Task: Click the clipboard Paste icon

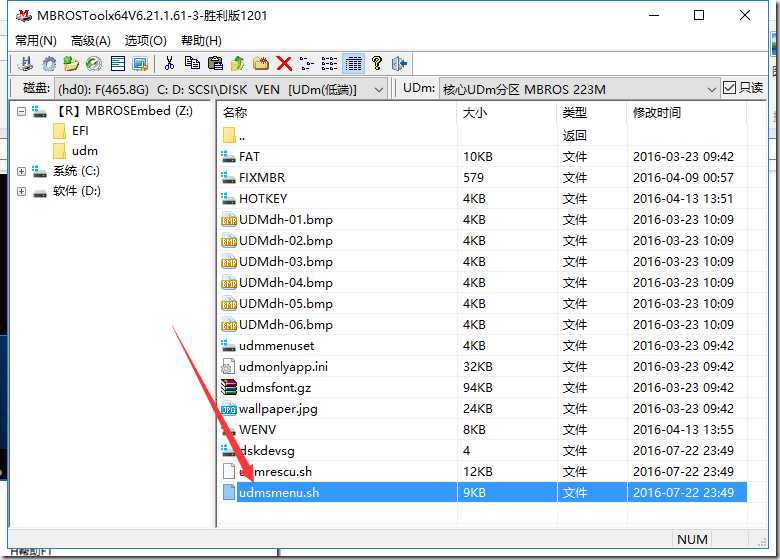Action: pyautogui.click(x=215, y=63)
